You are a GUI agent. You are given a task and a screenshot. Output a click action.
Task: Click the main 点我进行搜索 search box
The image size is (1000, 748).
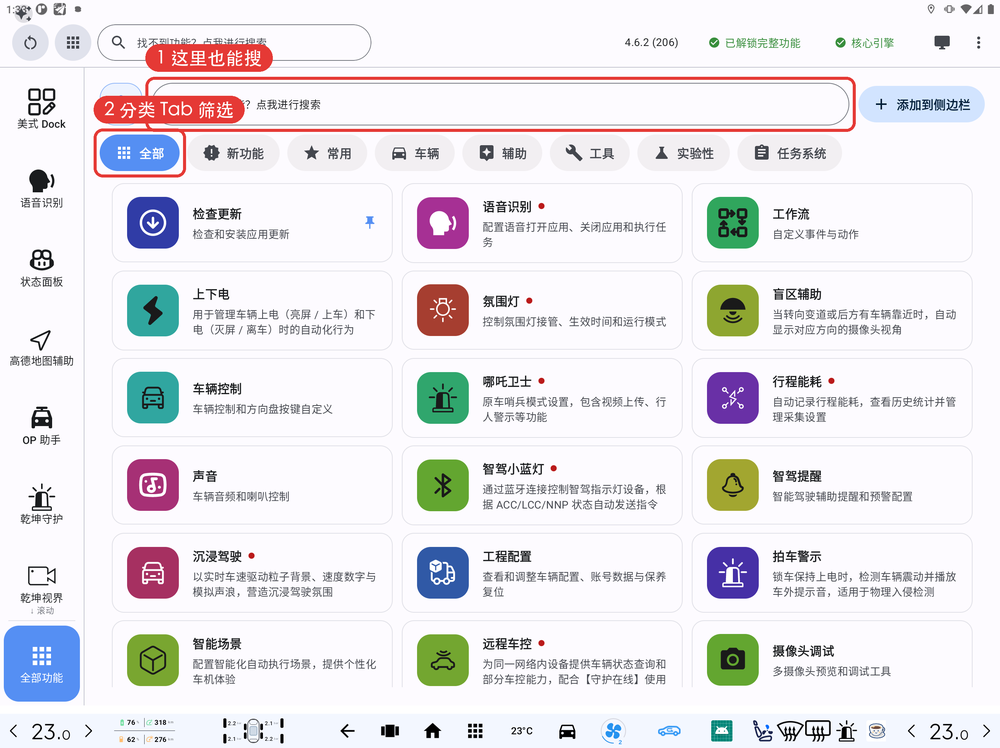[501, 105]
